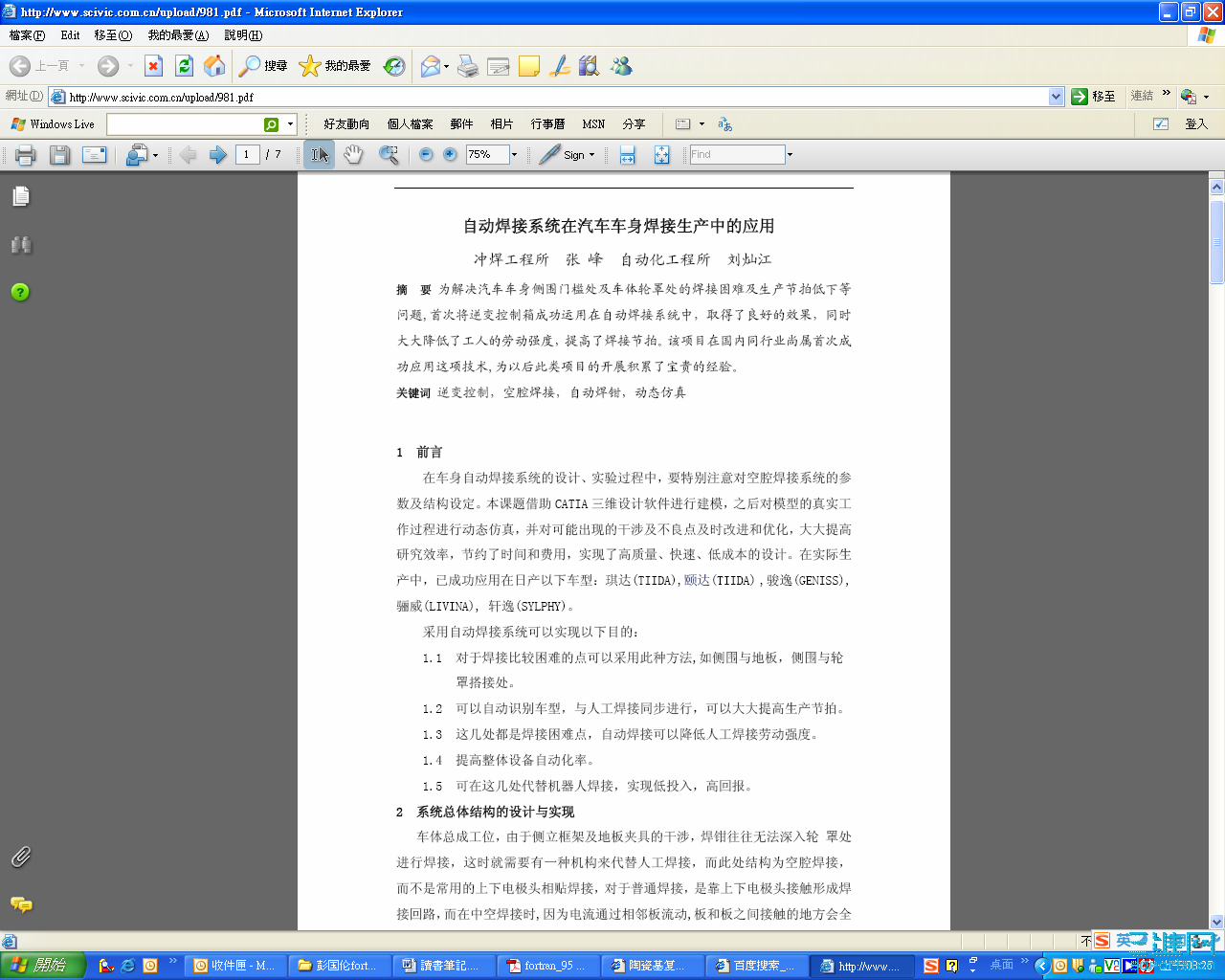The image size is (1225, 980).
Task: Open the Attachments paperclip panel
Action: 20,857
